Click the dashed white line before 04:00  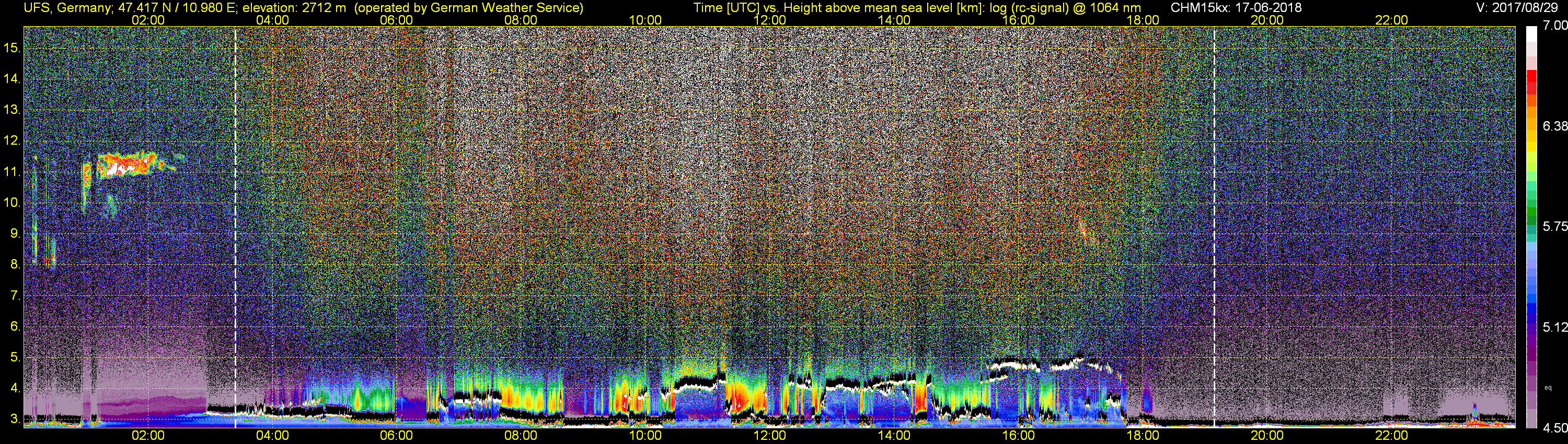tap(235, 227)
